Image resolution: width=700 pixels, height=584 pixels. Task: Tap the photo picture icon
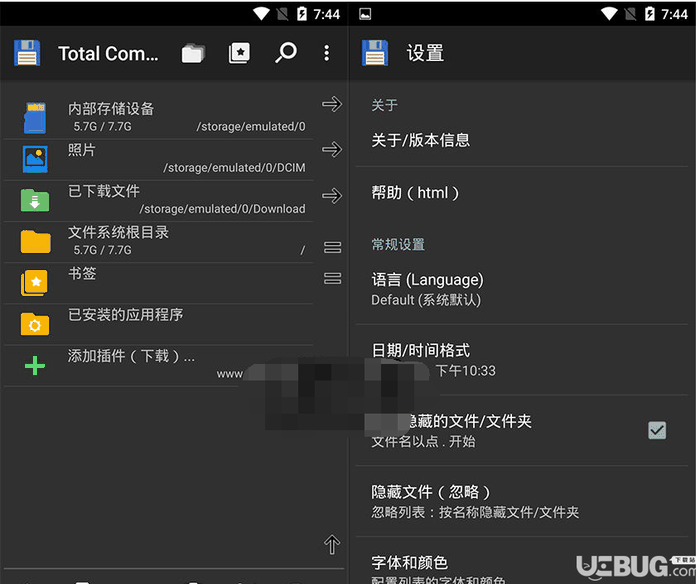coord(35,159)
